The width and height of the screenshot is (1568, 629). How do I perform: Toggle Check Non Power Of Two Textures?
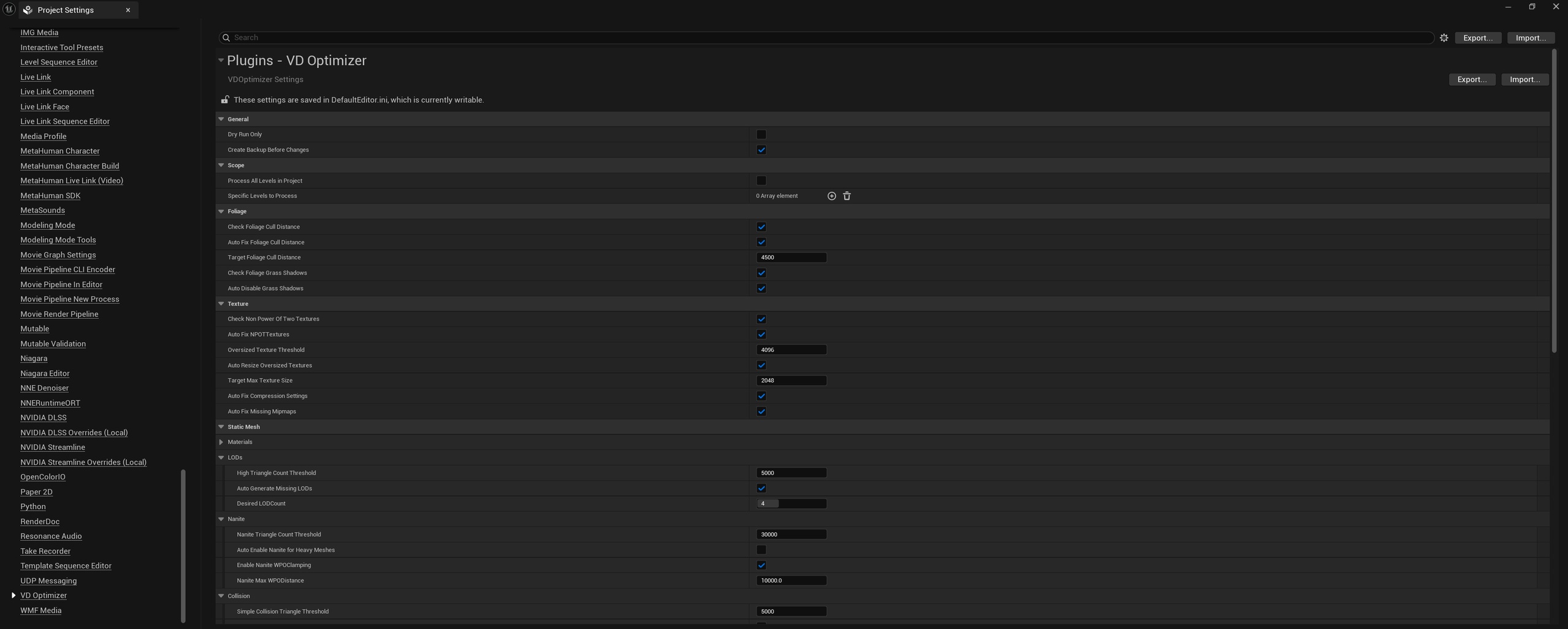761,319
